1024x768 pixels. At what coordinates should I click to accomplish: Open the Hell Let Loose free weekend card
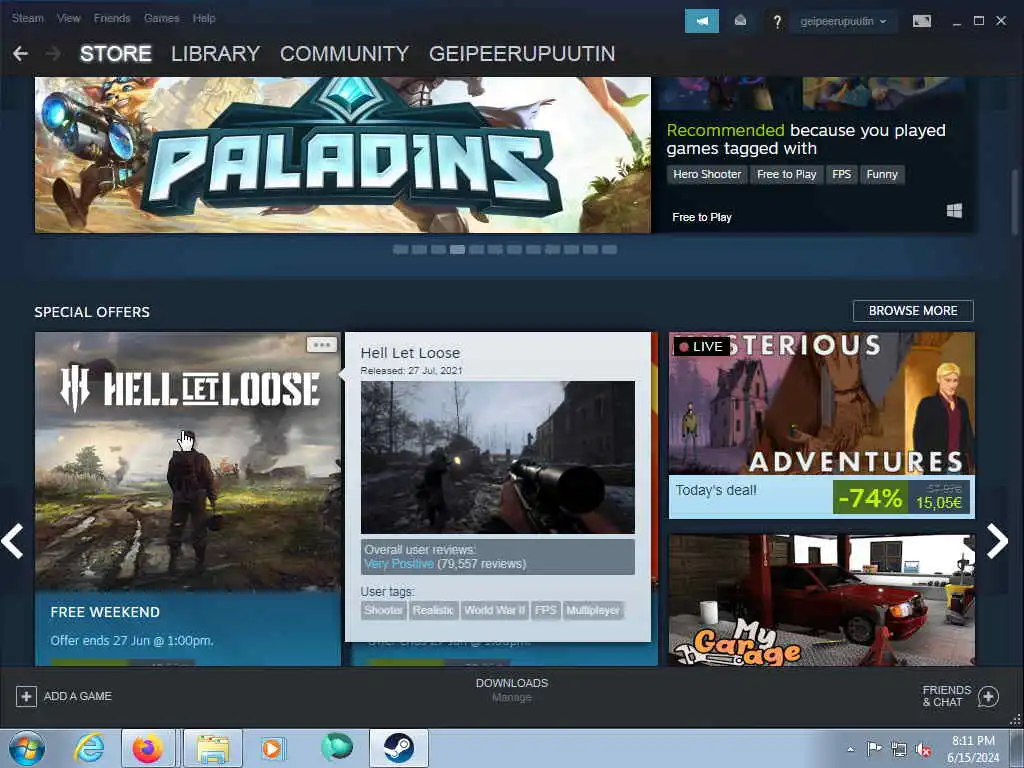[x=188, y=499]
